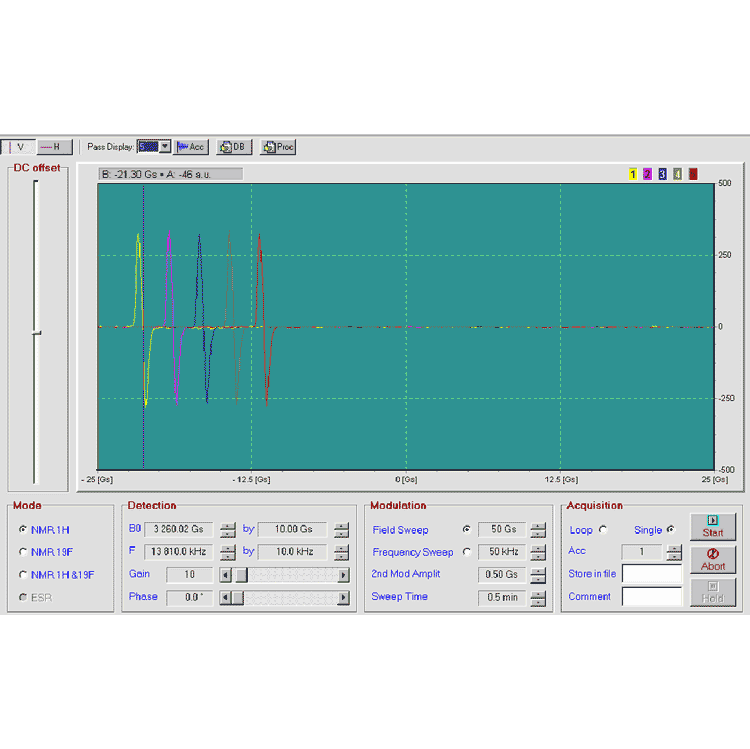750x749 pixels.
Task: Click the Start acquisition button
Action: 713,527
